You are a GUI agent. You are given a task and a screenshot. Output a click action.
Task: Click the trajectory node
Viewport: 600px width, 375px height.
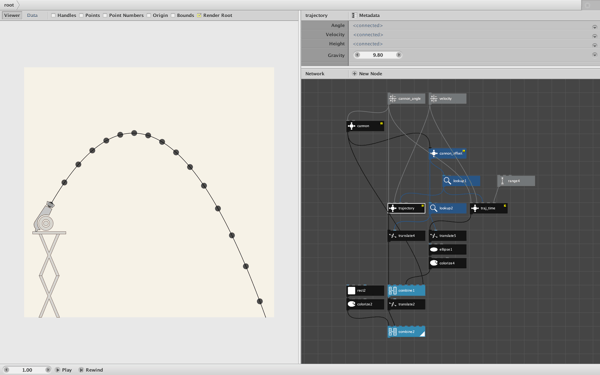point(406,208)
